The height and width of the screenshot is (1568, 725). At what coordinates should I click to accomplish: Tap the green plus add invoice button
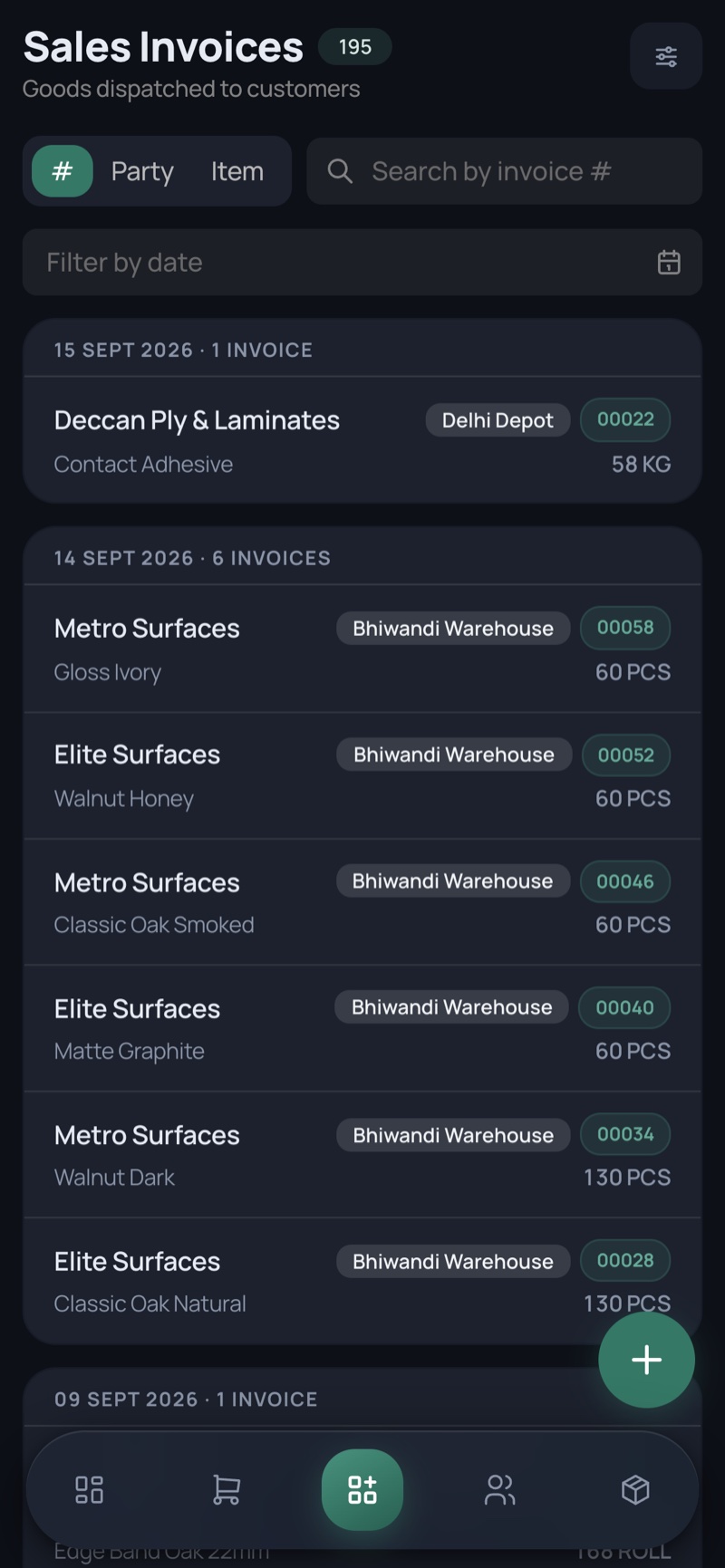tap(646, 1360)
